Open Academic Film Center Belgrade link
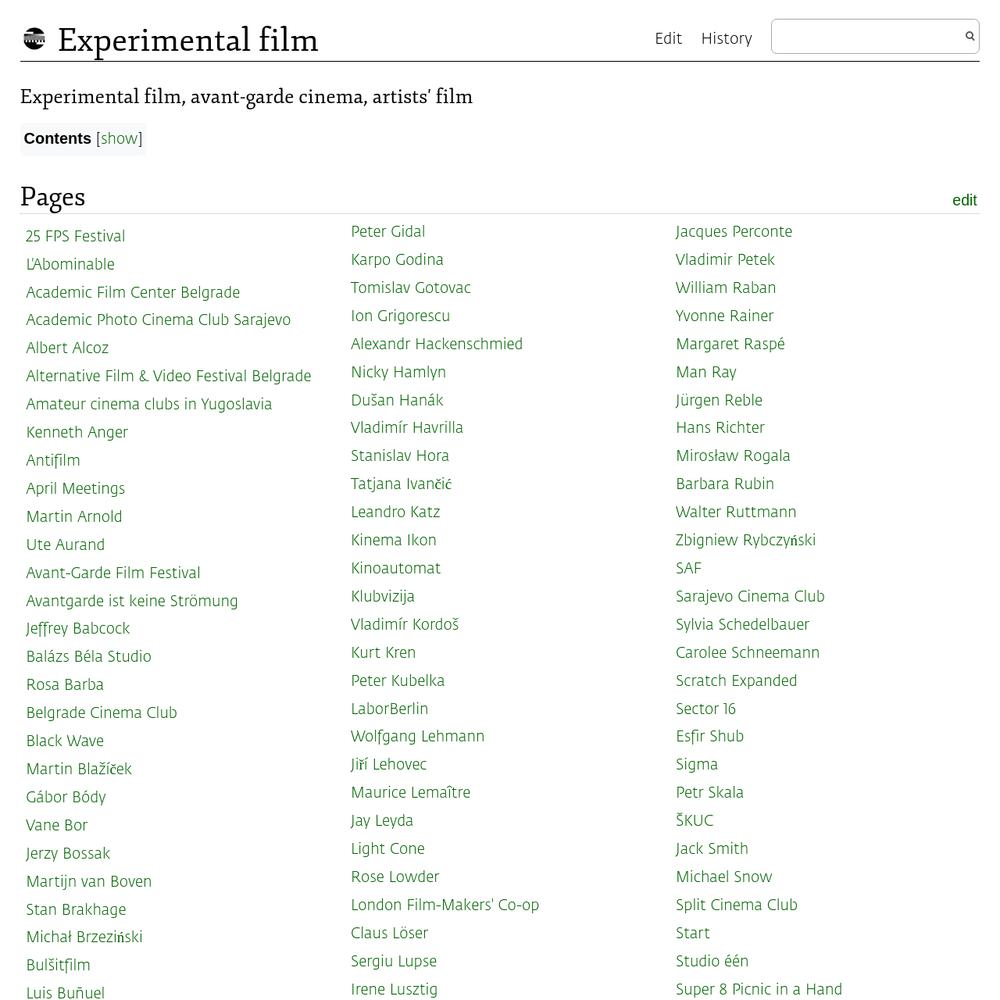Screen dimensions: 1000x1000 click(x=133, y=293)
